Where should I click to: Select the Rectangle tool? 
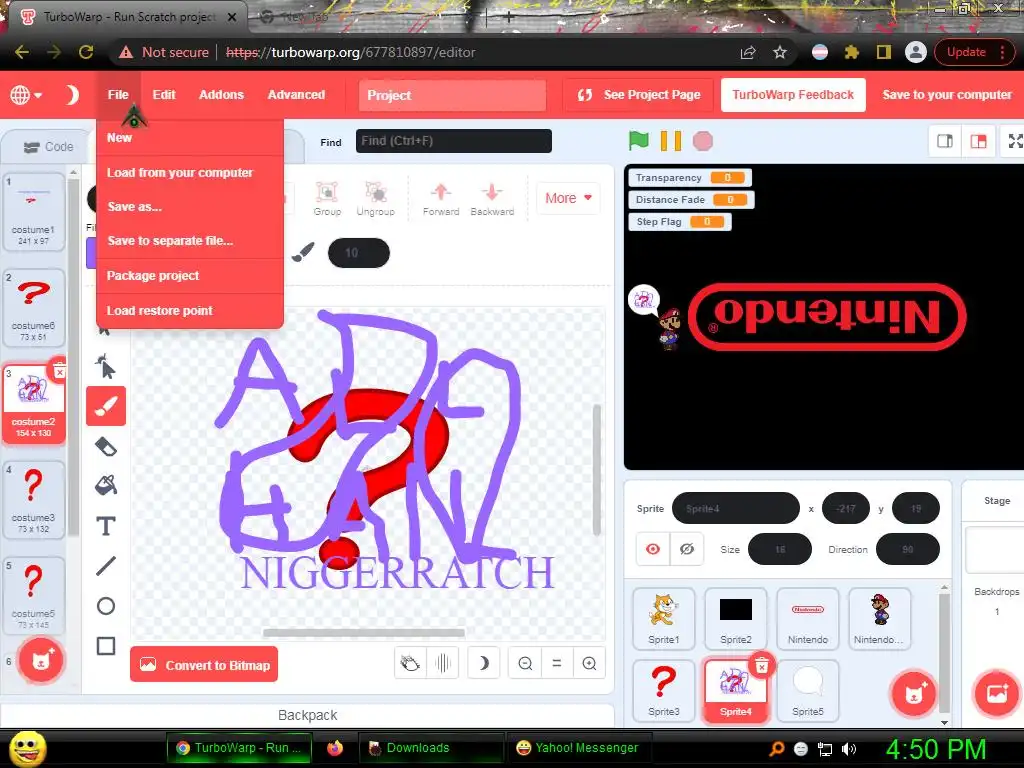(106, 646)
